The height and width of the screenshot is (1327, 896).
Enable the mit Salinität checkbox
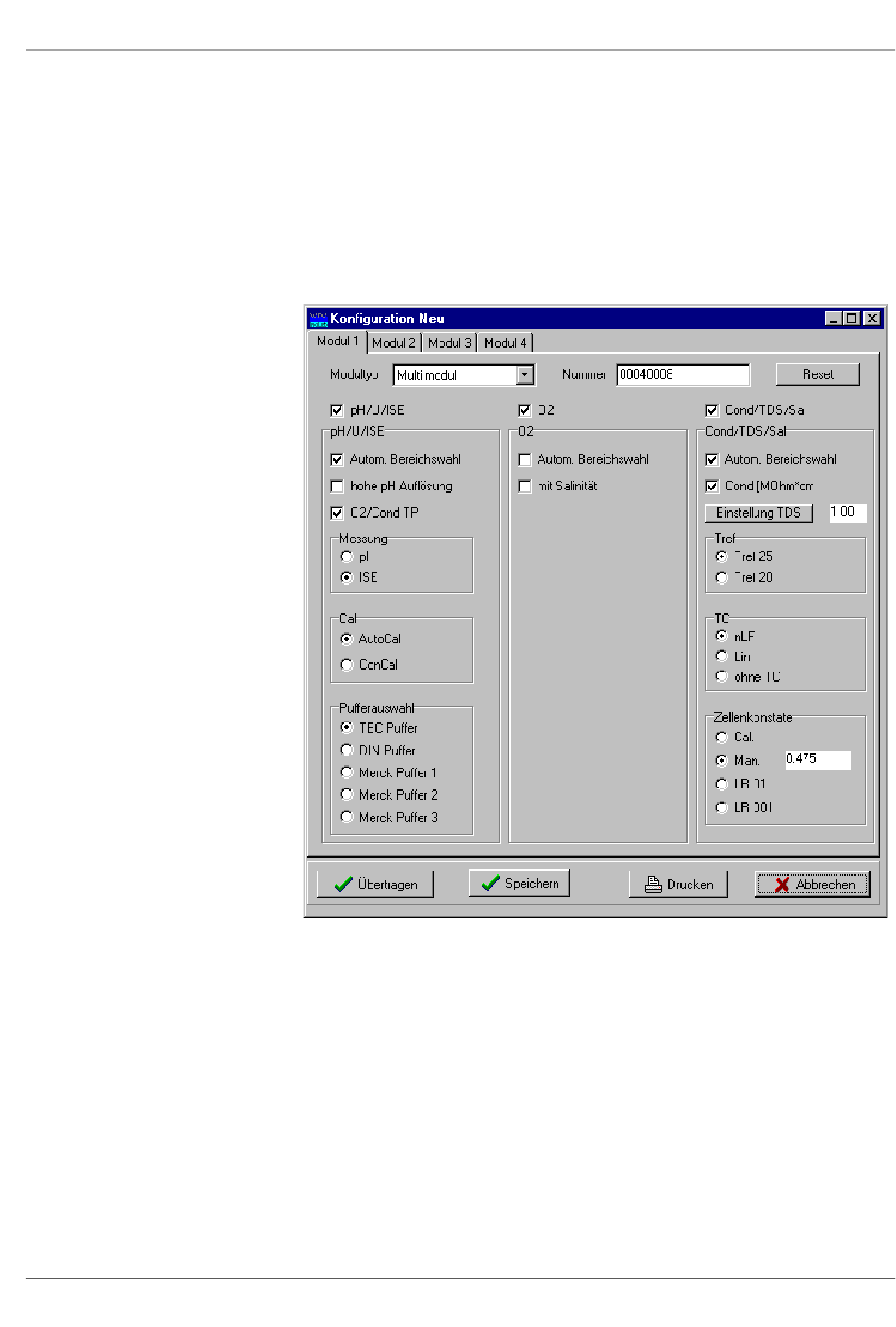[x=524, y=487]
